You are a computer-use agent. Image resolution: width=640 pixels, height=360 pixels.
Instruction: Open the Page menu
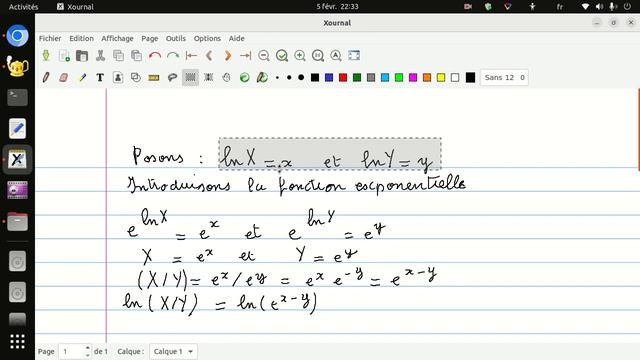(x=150, y=38)
